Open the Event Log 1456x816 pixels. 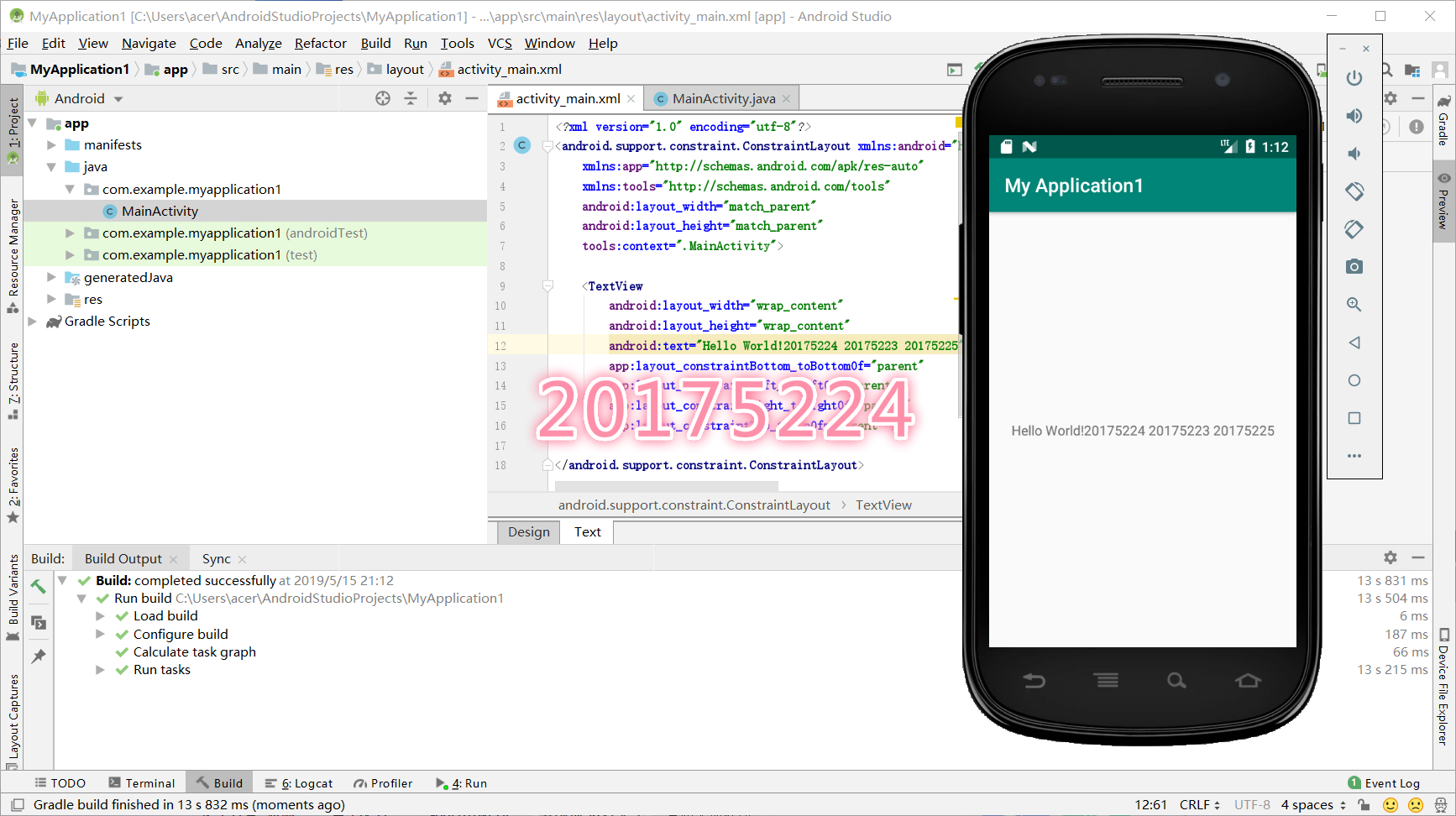tap(1384, 783)
